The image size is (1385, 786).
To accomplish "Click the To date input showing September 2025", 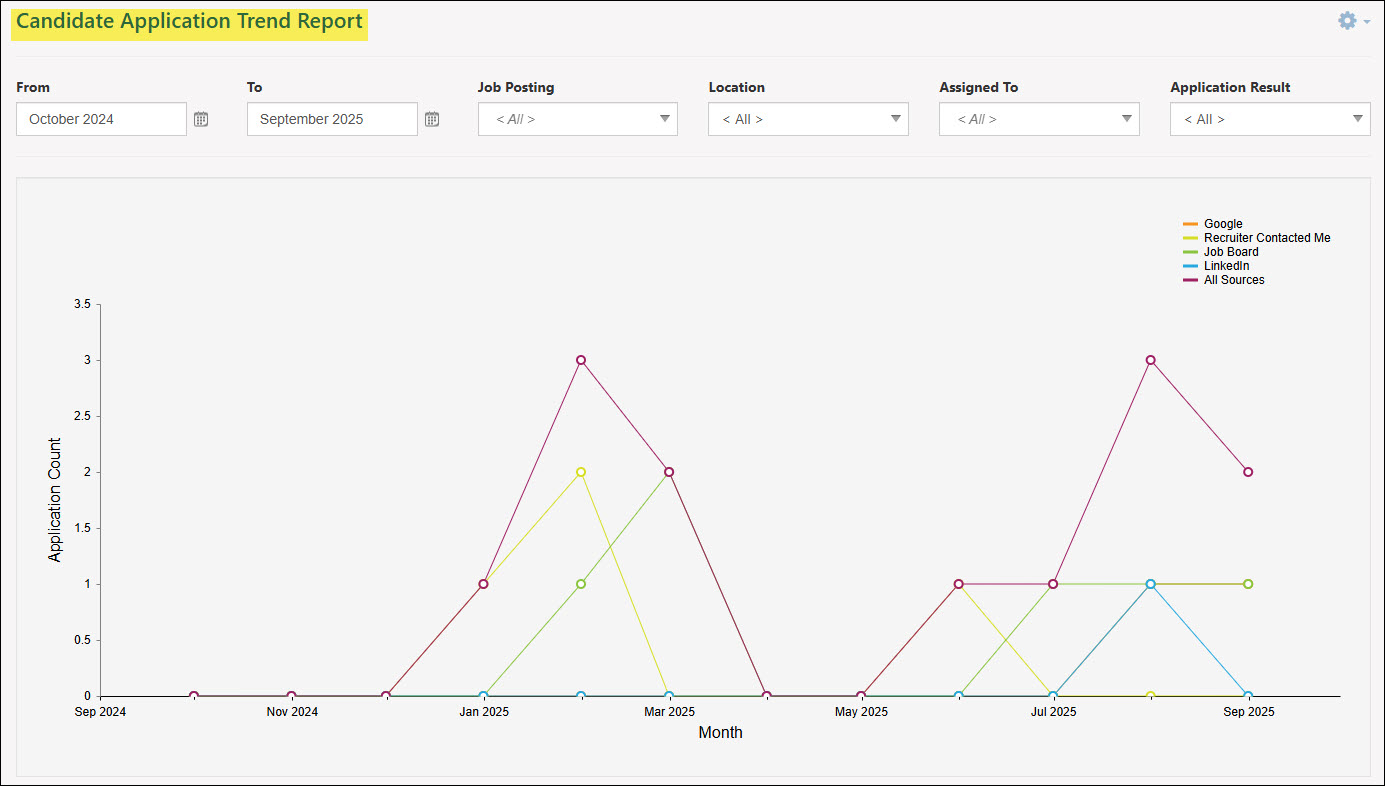I will tap(331, 119).
